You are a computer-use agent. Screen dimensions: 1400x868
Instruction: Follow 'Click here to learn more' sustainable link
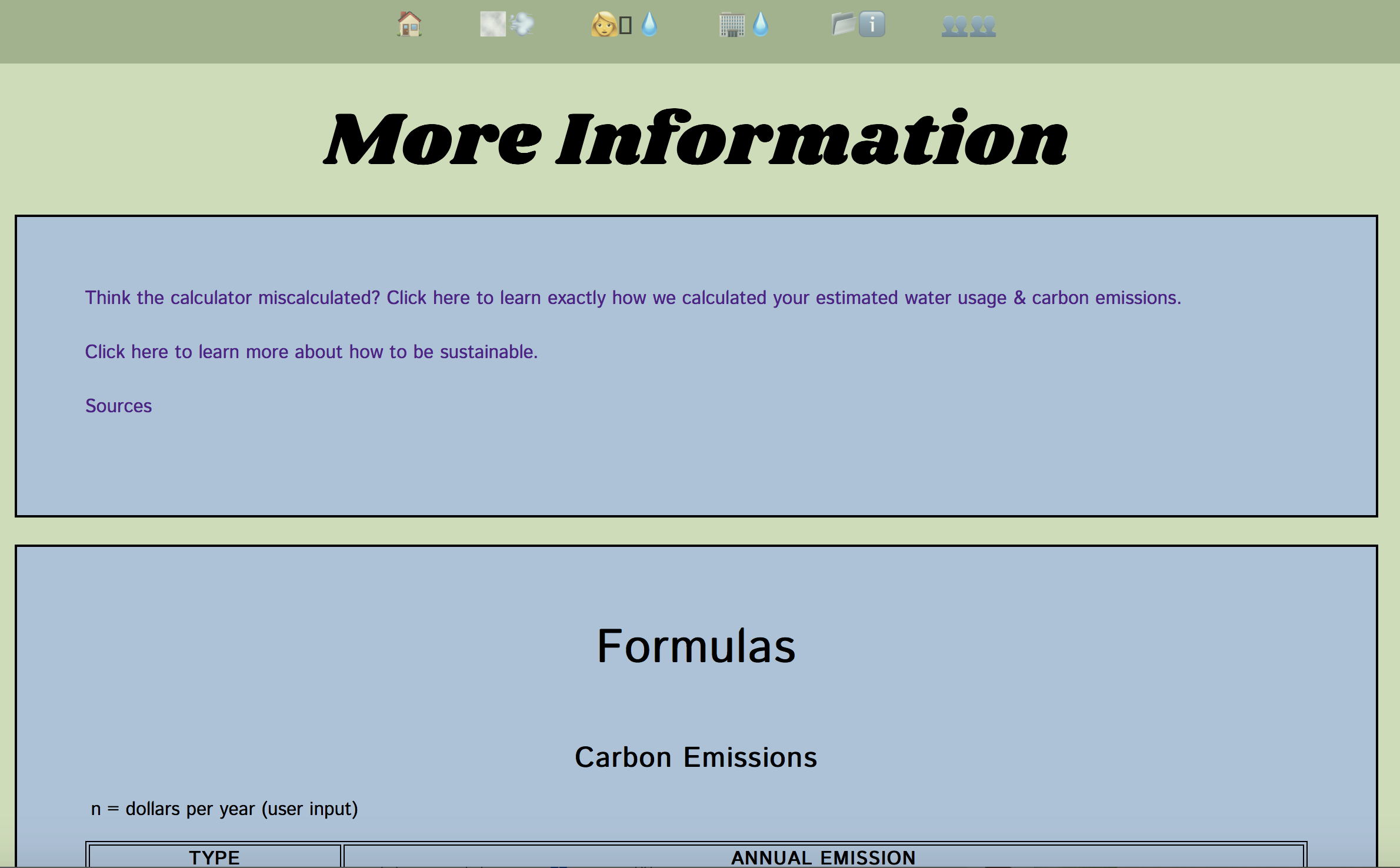click(x=311, y=352)
